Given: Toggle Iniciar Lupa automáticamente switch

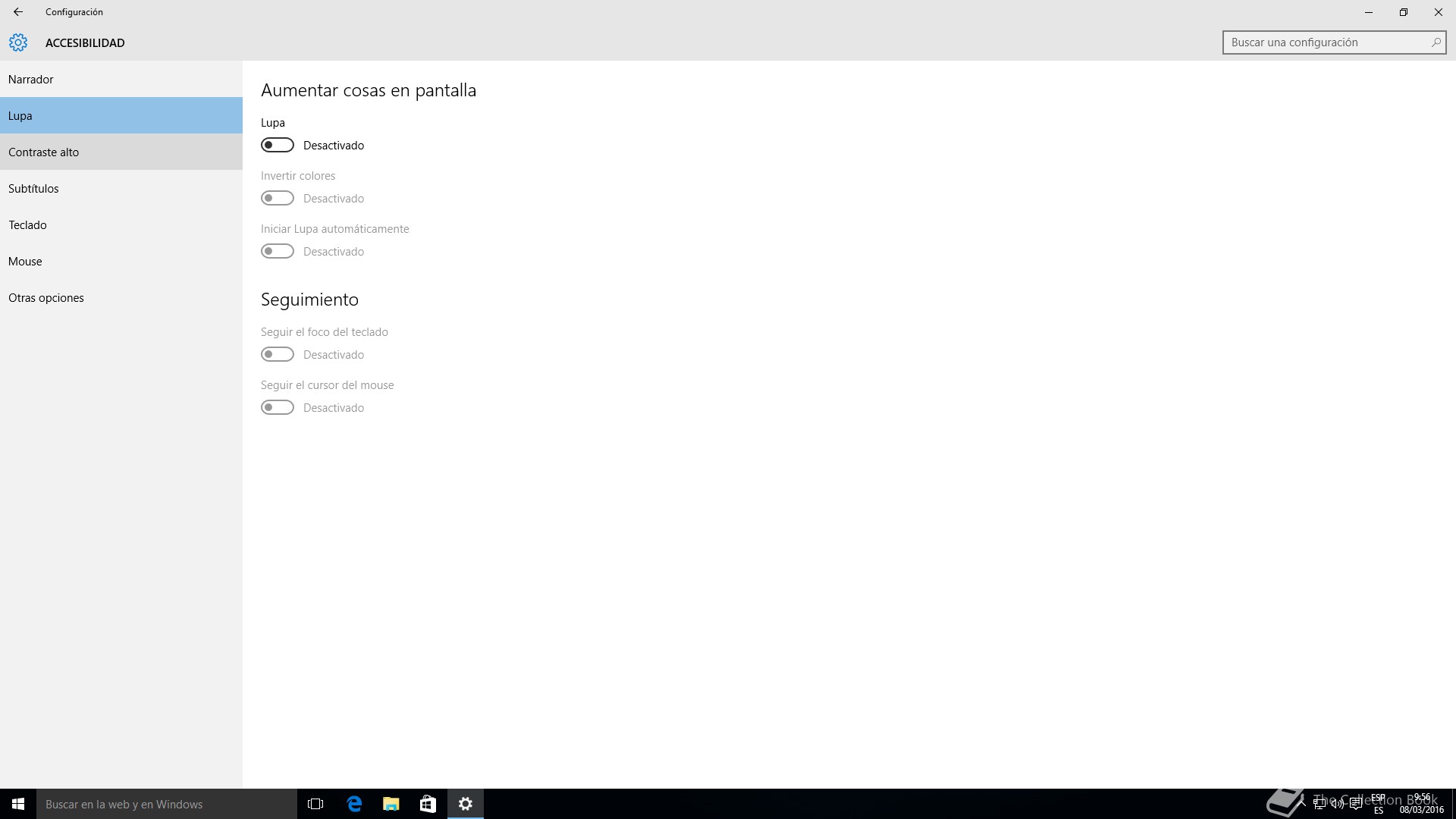Looking at the screenshot, I should coord(278,251).
